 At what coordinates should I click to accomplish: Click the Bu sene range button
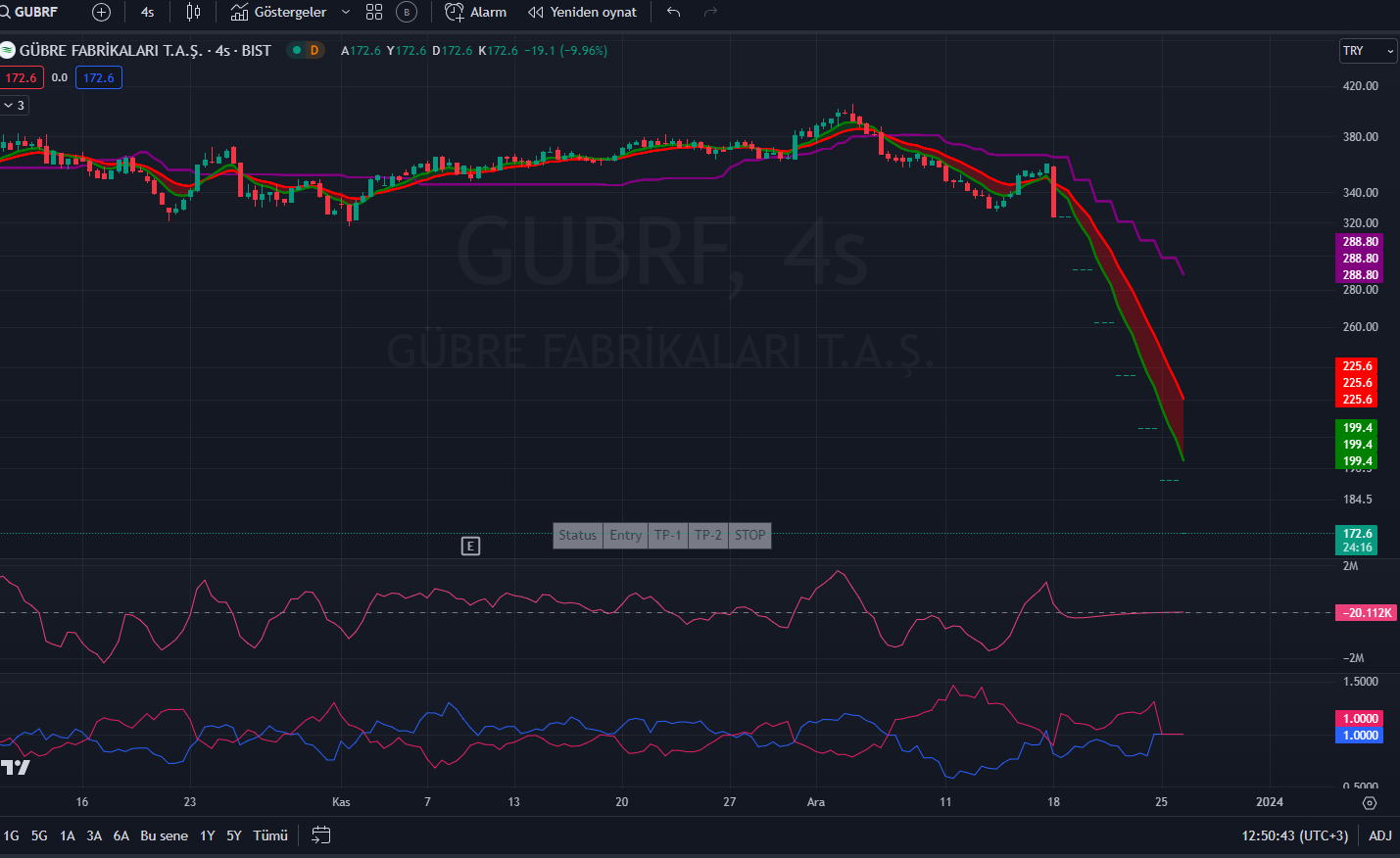[x=164, y=835]
